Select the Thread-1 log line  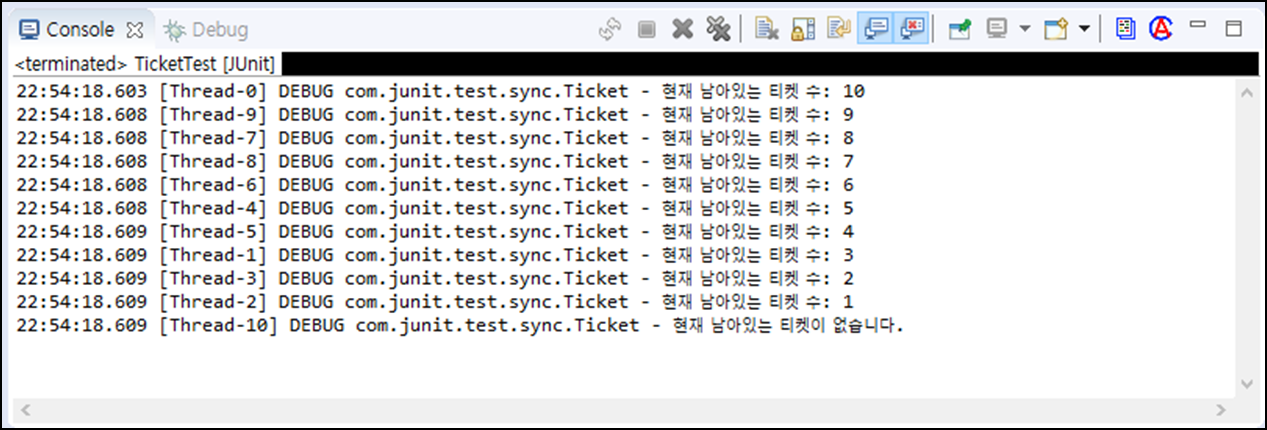click(x=435, y=254)
